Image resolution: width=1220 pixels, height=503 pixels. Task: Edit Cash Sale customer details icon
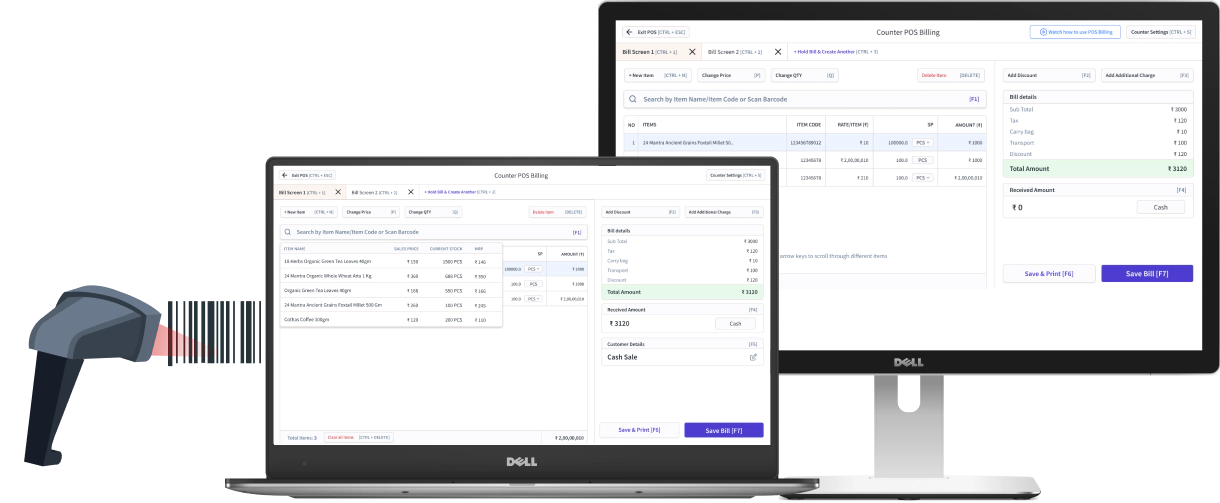pyautogui.click(x=753, y=357)
